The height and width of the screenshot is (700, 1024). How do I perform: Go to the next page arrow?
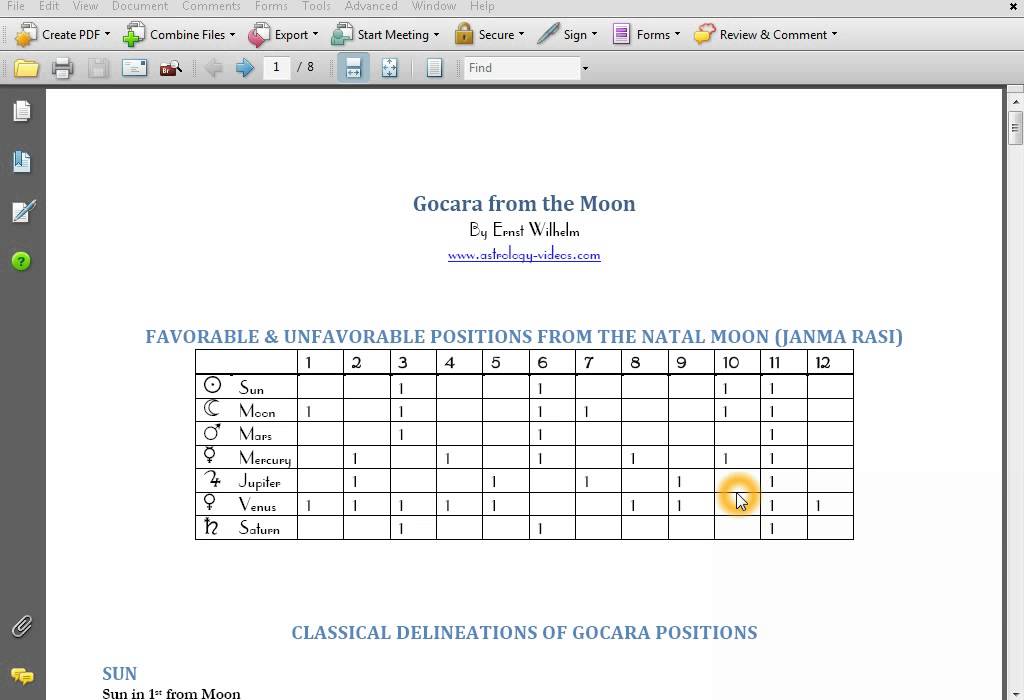coord(245,68)
